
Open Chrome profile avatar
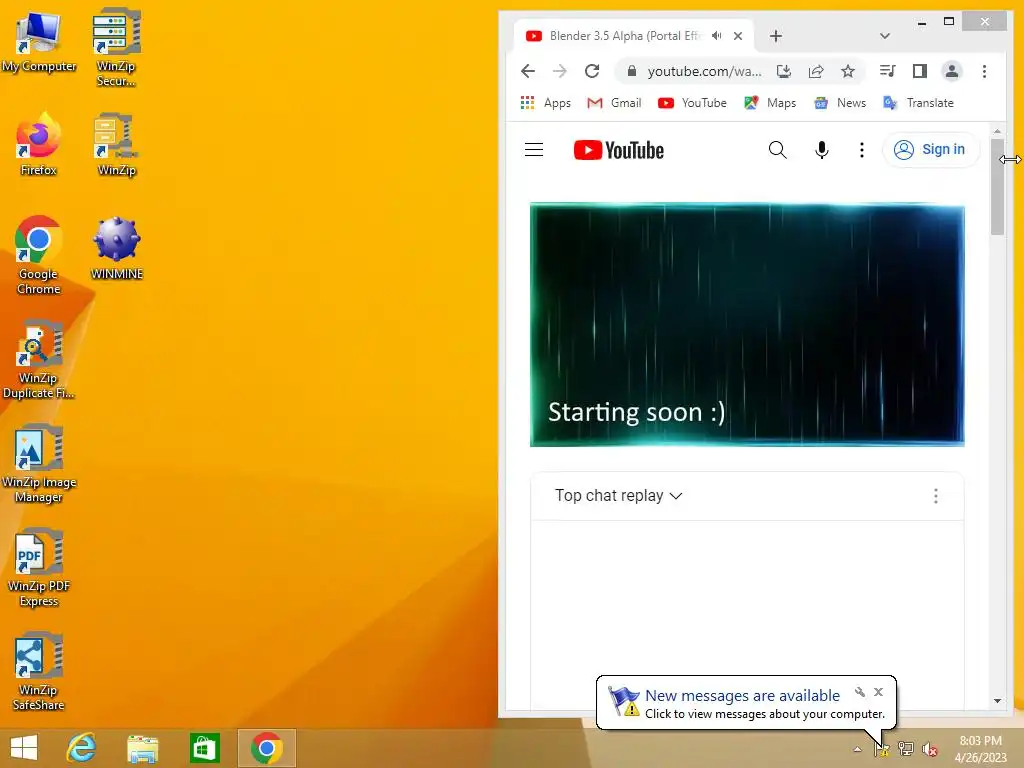952,71
